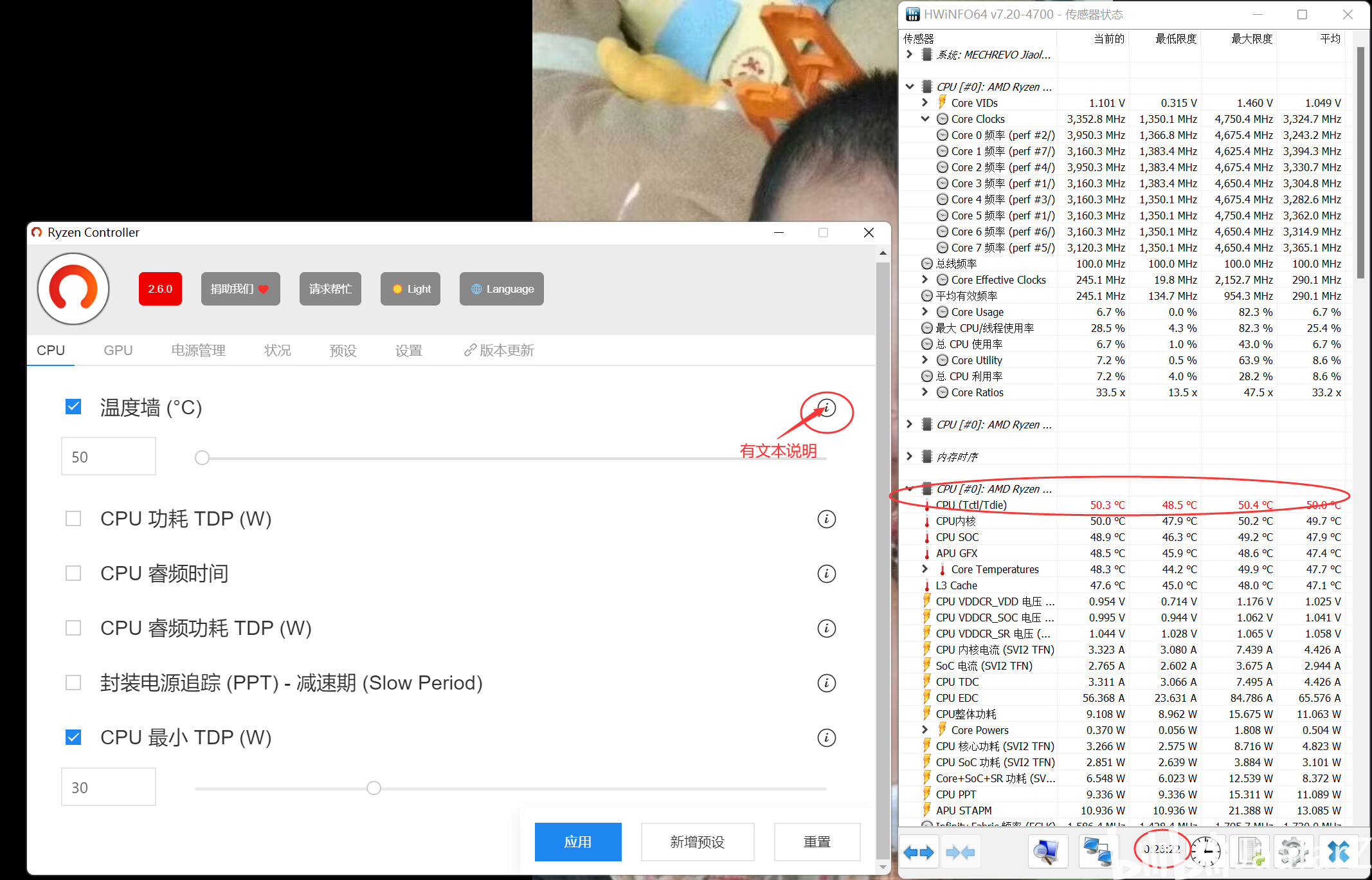1372x880 pixels.
Task: Expand 内存时序 section in HWiNFO
Action: coord(911,457)
